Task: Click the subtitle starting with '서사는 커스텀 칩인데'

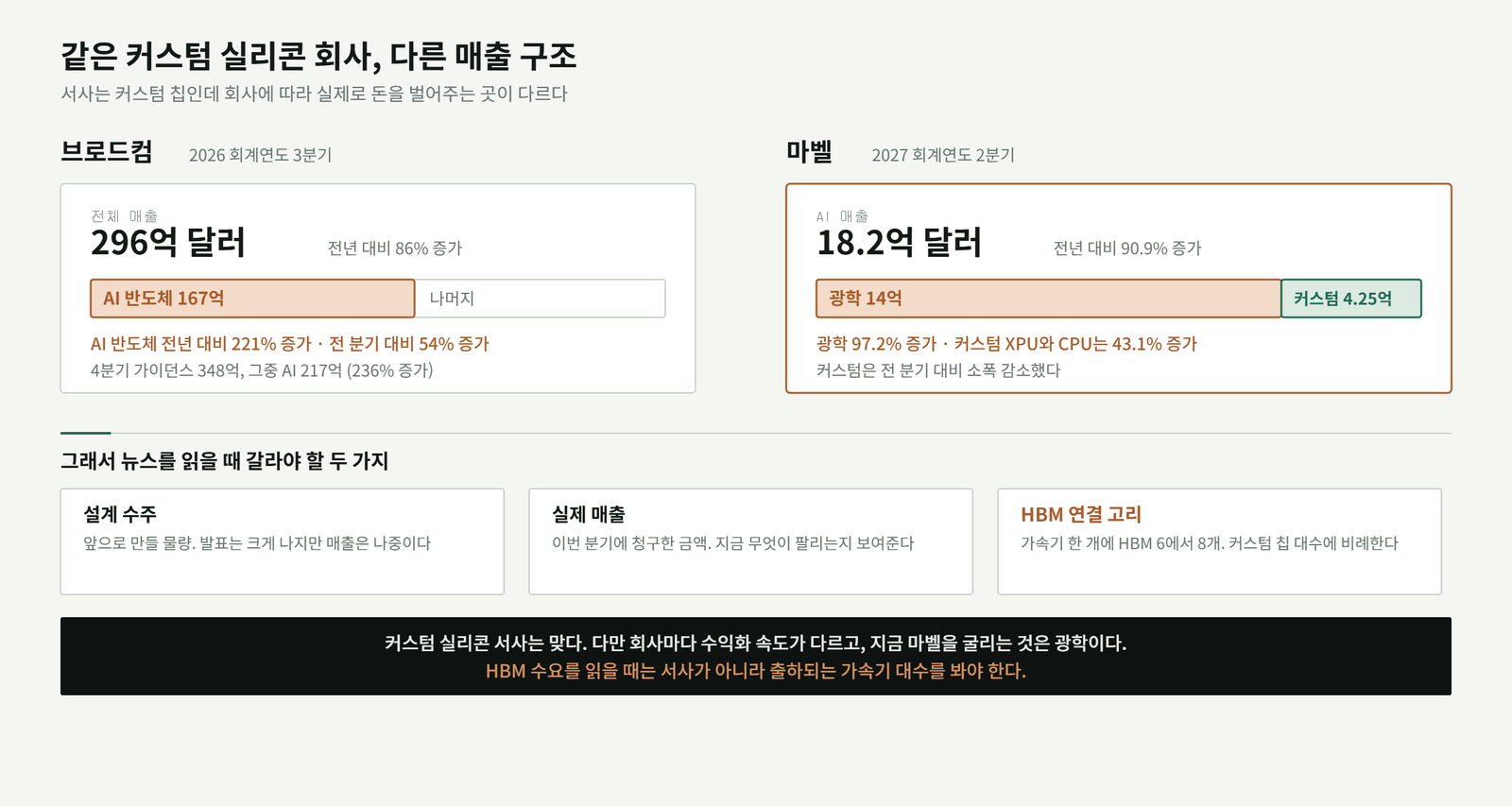Action: coord(314,94)
